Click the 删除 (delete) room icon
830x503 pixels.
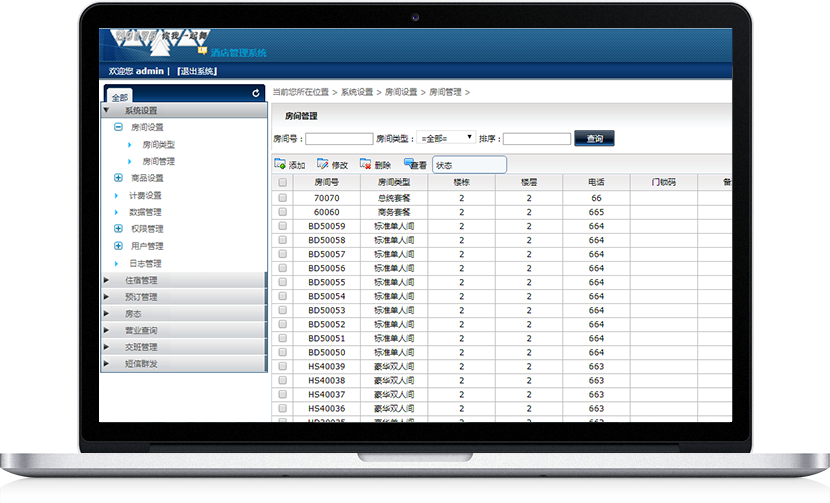coord(366,165)
